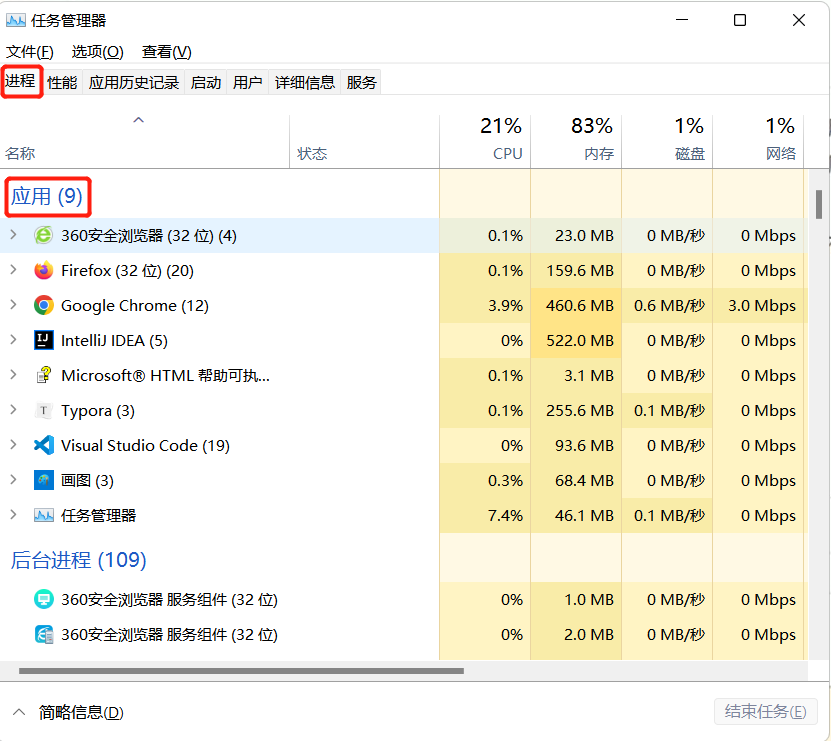This screenshot has width=831, height=741.
Task: Click the 0.6 MB/秒 disk cell
Action: pos(669,305)
